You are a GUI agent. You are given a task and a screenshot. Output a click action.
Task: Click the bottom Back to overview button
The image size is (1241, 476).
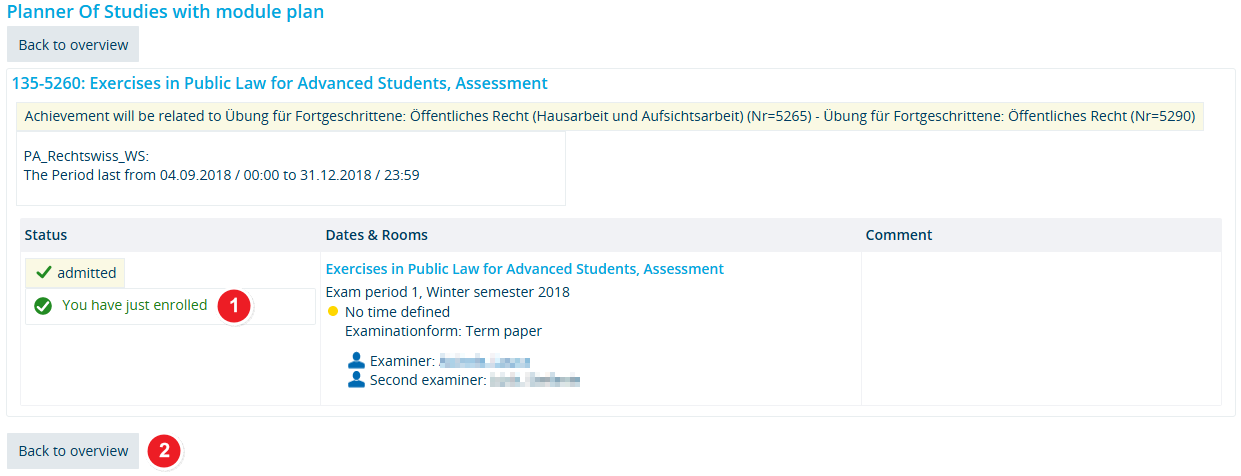pyautogui.click(x=73, y=451)
